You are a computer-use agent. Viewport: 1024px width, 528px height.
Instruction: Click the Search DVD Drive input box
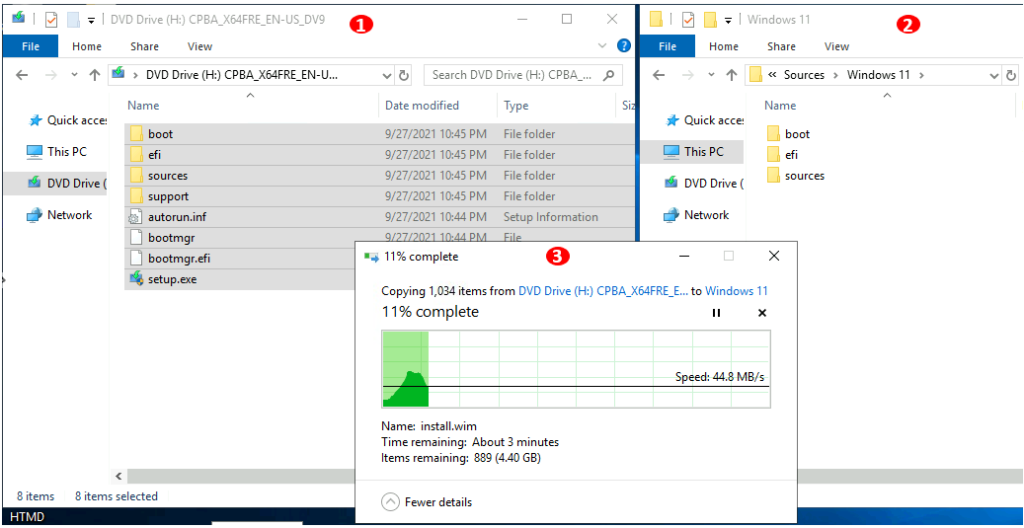515,75
